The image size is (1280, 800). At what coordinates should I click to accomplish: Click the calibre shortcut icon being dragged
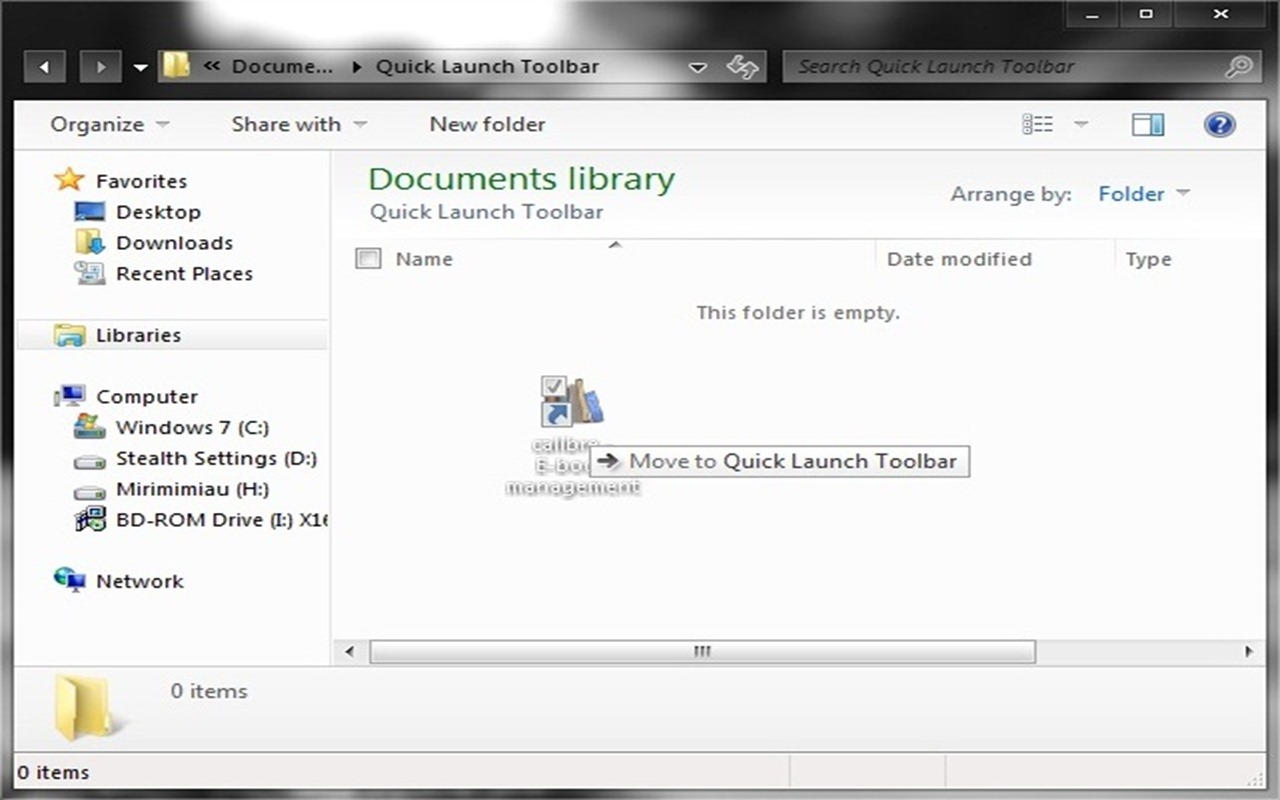click(x=572, y=401)
